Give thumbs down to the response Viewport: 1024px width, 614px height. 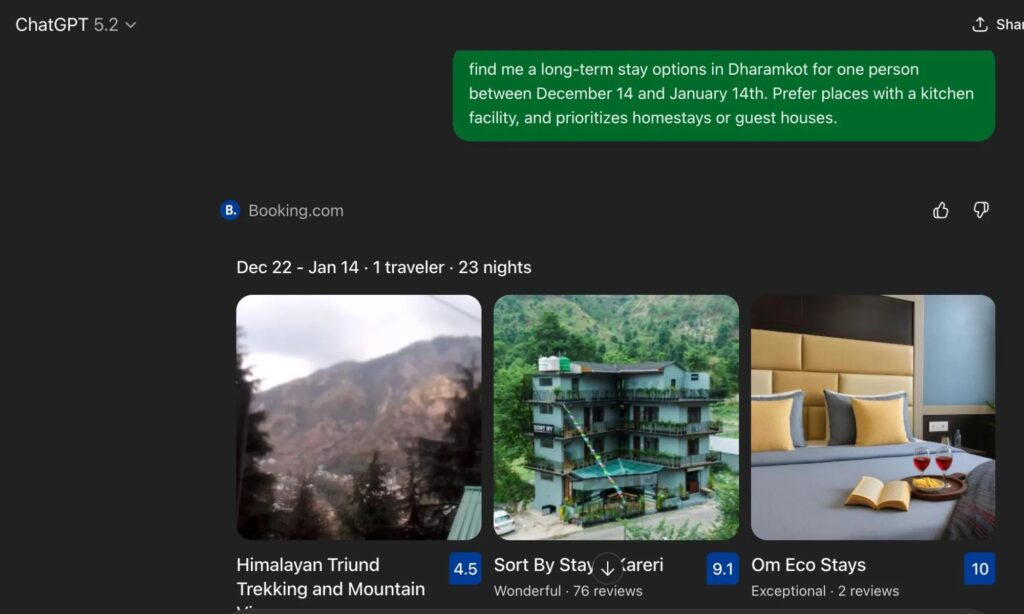(x=981, y=210)
